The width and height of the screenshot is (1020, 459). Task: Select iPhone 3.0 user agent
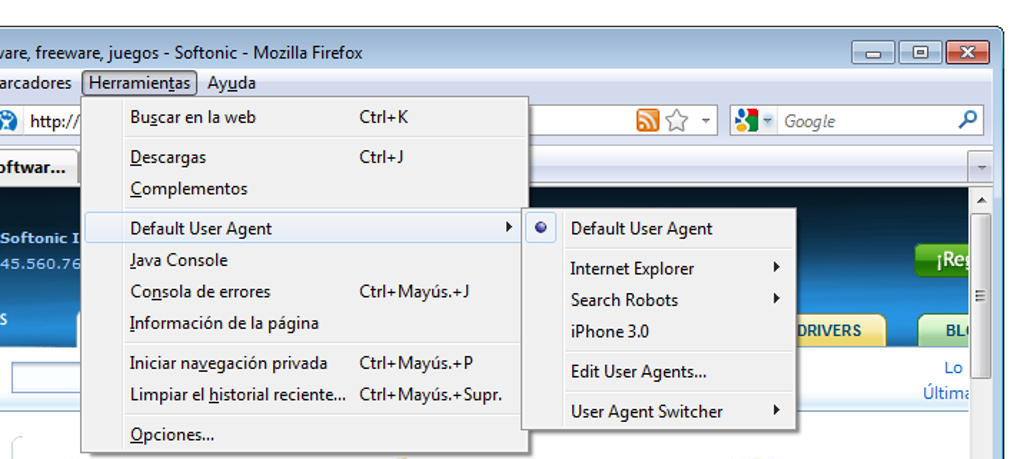(x=609, y=331)
